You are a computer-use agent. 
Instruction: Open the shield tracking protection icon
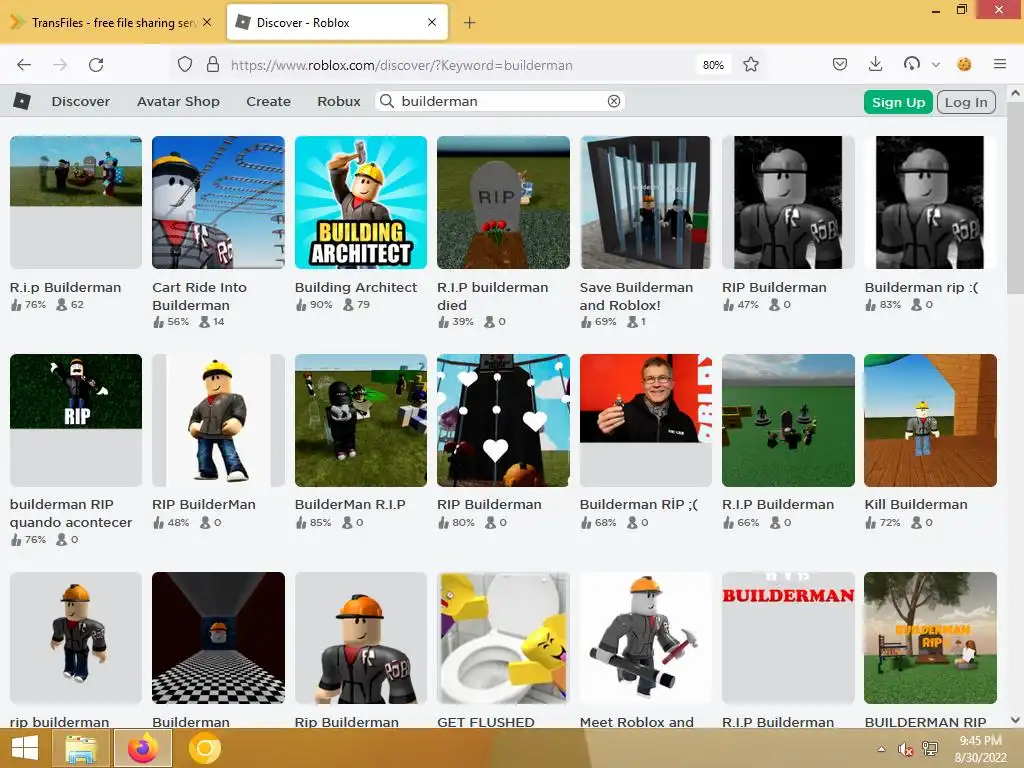click(x=185, y=65)
